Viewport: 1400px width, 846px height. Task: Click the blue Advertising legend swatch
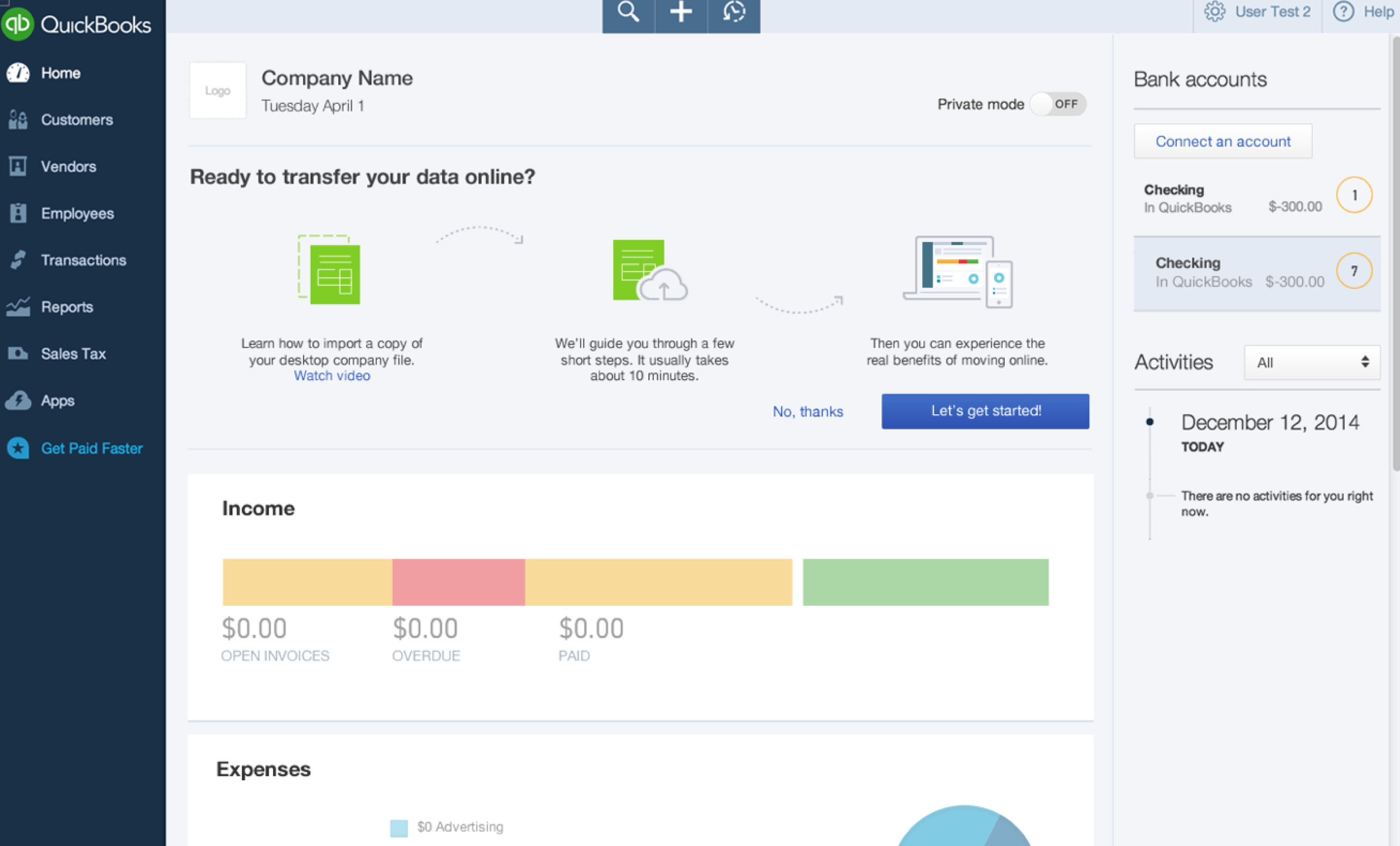tap(399, 828)
